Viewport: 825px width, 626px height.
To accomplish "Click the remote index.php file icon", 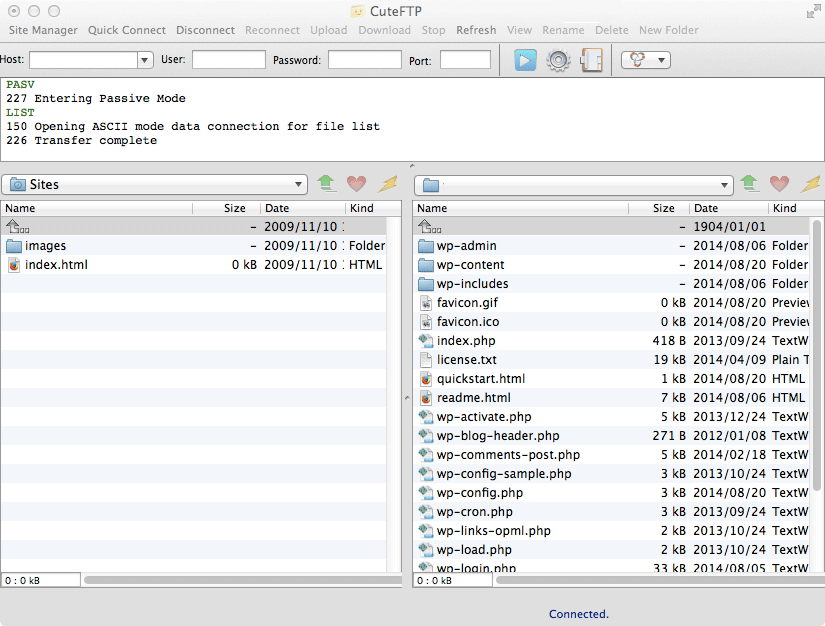I will 426,341.
